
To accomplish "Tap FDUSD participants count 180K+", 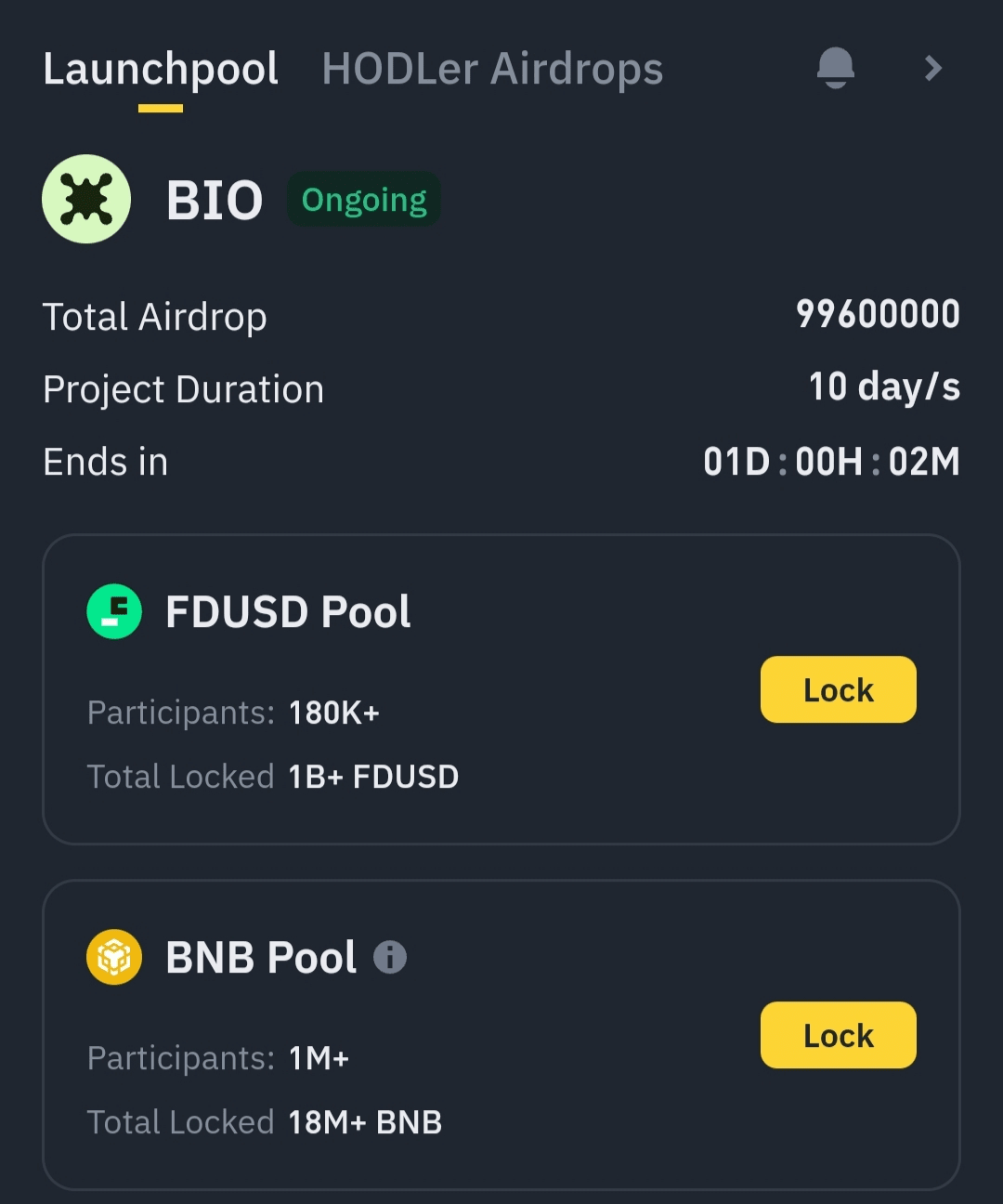I will pos(334,713).
